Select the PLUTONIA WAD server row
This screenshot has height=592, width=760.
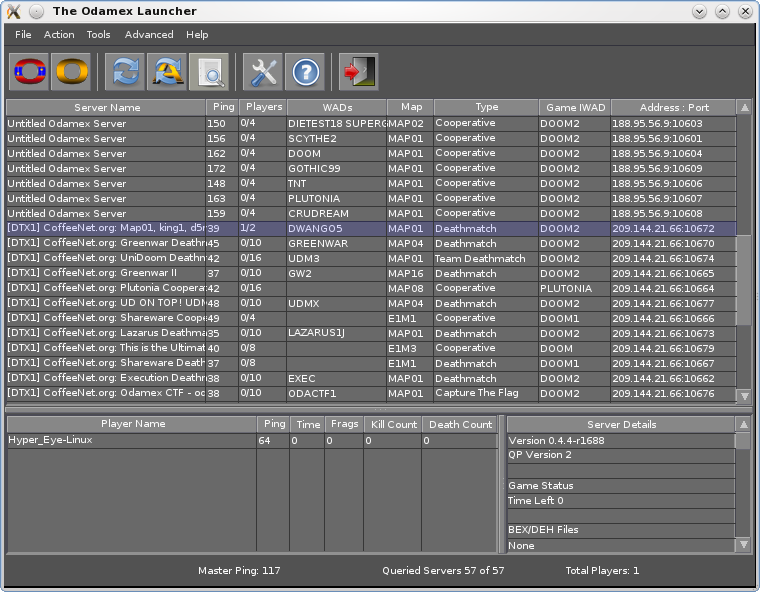(x=371, y=198)
